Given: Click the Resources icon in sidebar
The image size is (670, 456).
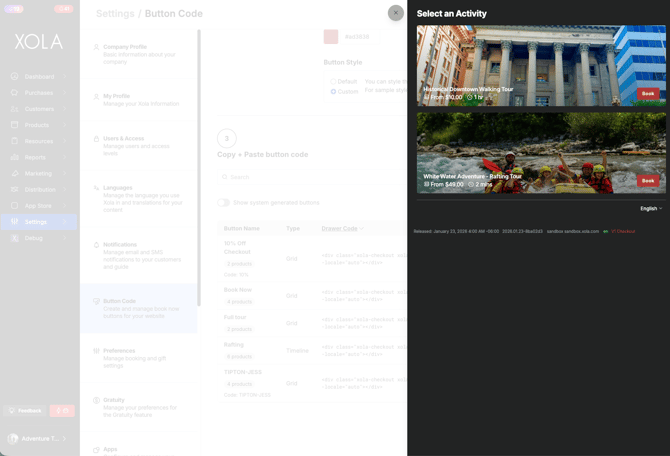Looking at the screenshot, I should coord(15,141).
